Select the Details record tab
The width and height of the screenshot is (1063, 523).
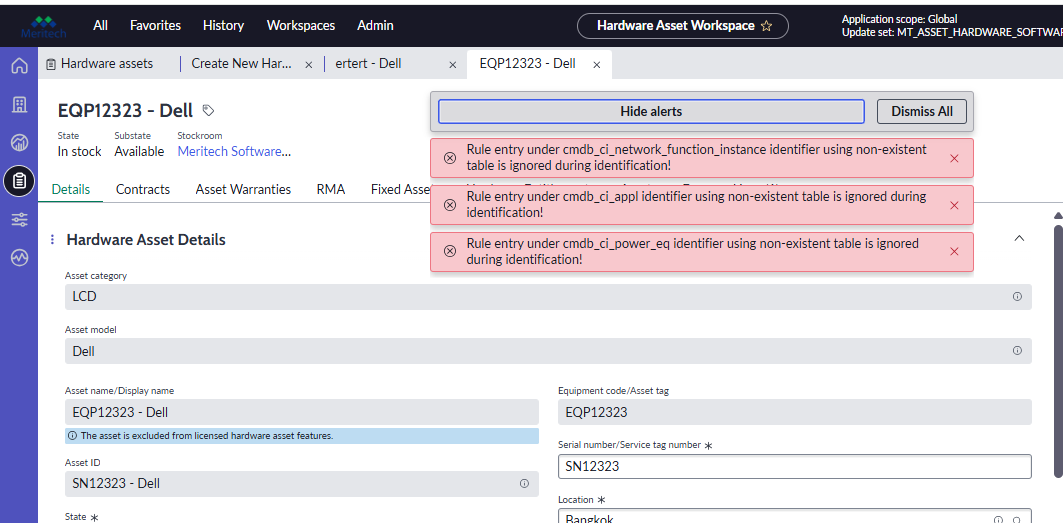coord(71,189)
